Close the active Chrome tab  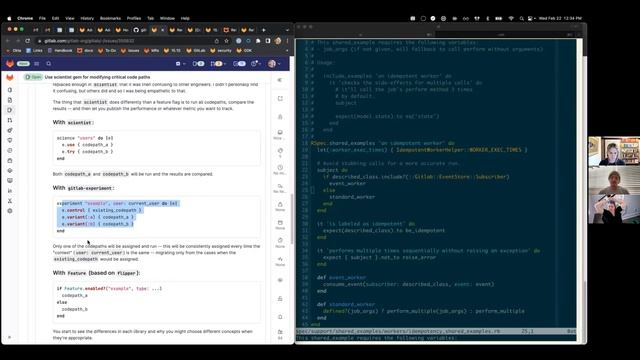pyautogui.click(x=162, y=30)
